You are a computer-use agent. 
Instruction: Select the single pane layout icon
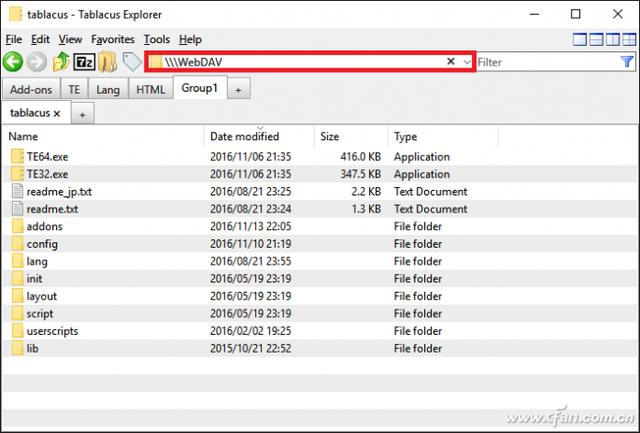(580, 40)
